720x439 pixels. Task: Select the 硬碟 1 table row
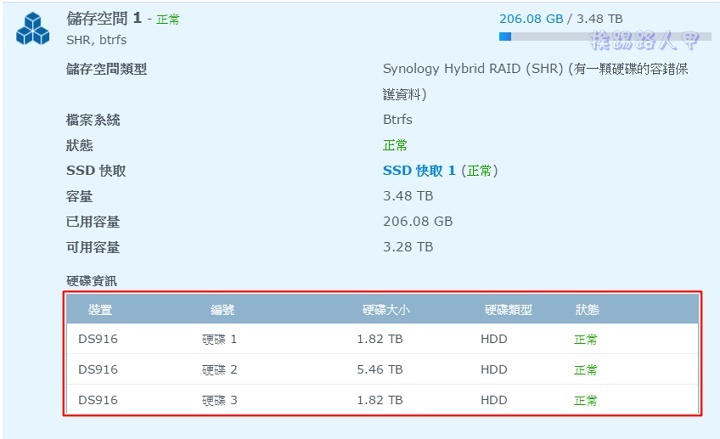click(382, 339)
